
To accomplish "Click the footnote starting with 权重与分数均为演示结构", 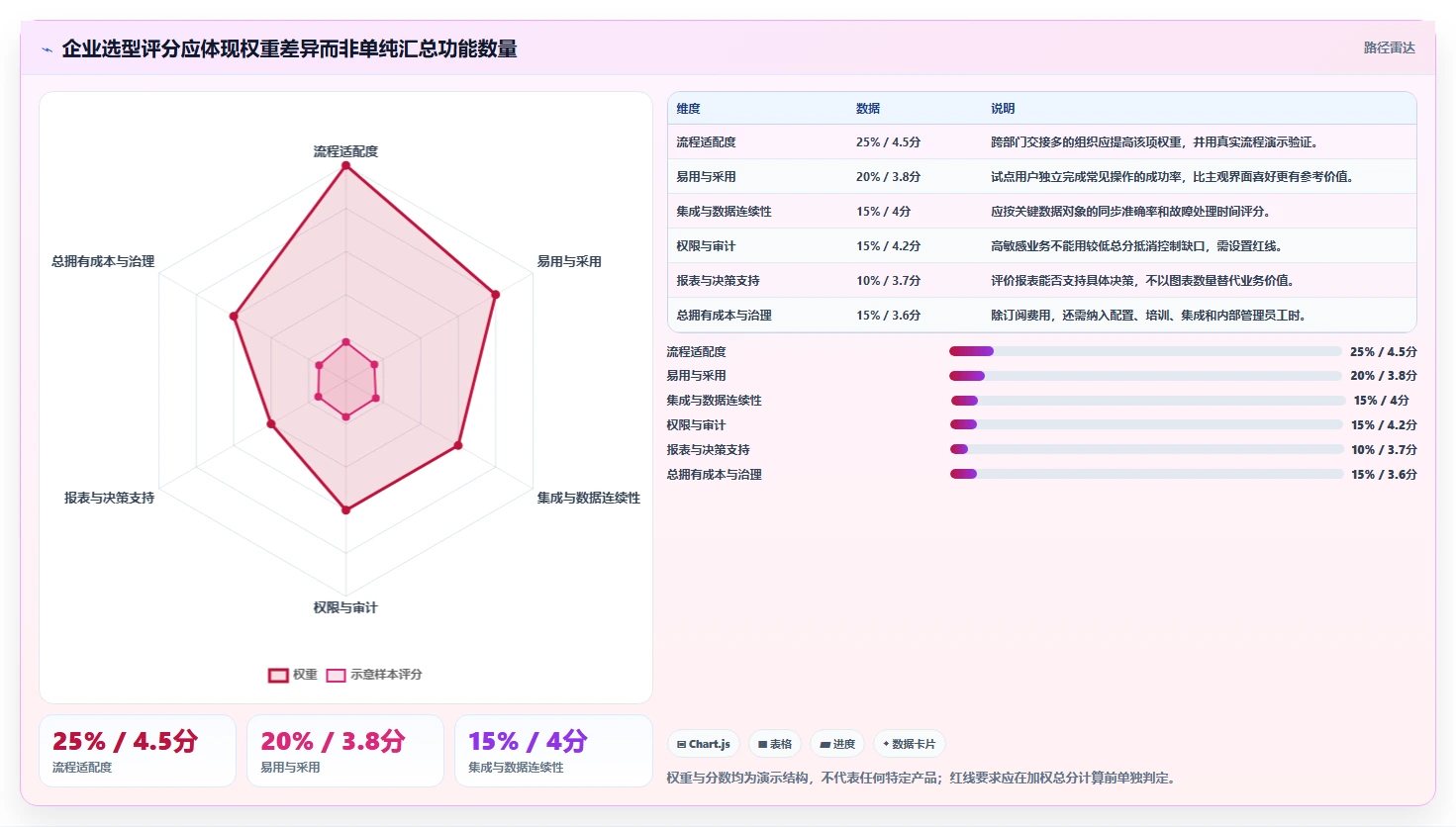I will coord(923,779).
